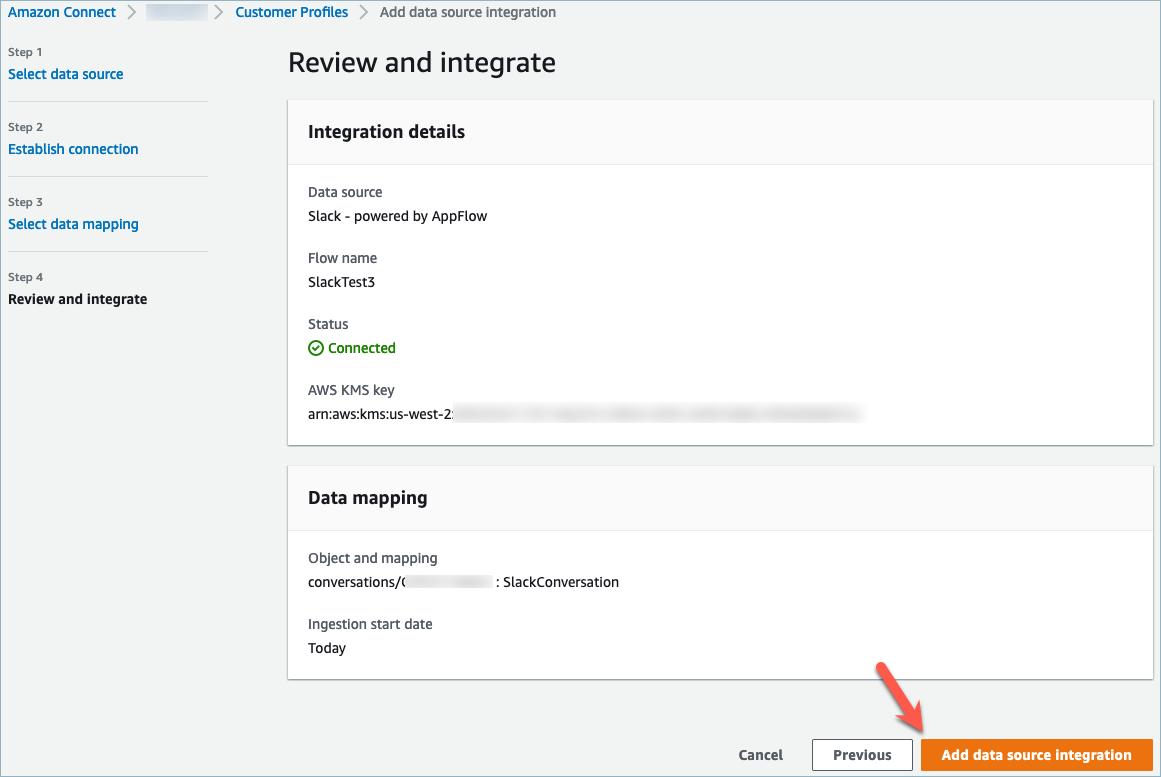1161x777 pixels.
Task: Click Step 4 Review and integrate label
Action: [x=77, y=299]
